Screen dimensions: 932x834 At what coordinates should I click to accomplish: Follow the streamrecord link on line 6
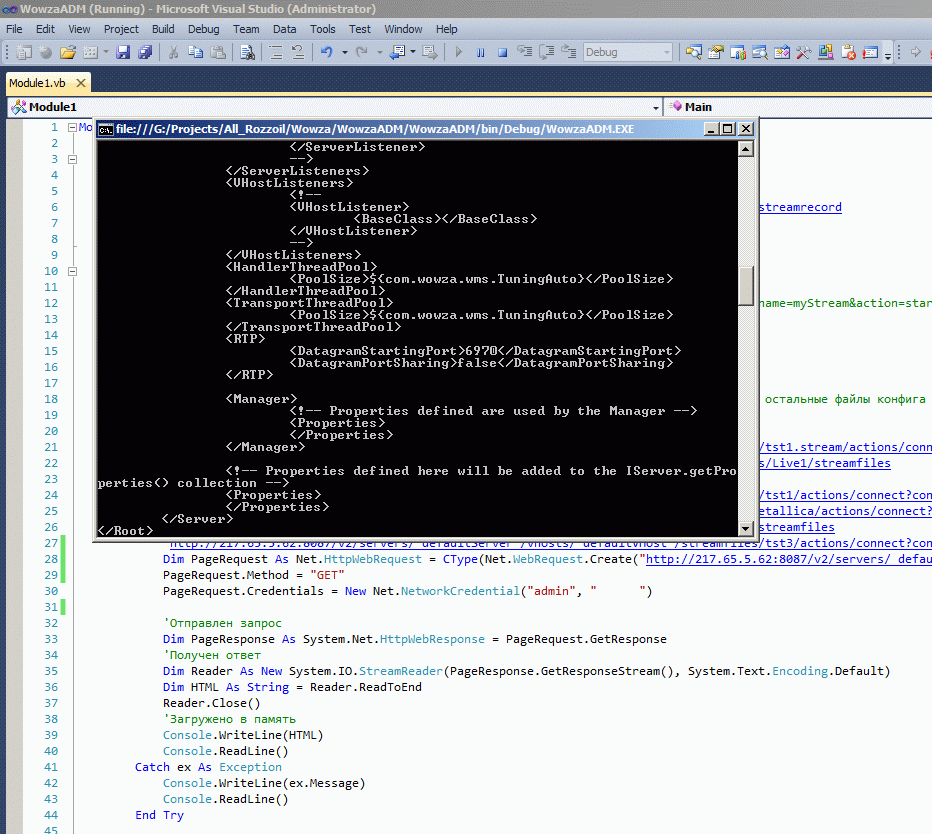coord(801,207)
